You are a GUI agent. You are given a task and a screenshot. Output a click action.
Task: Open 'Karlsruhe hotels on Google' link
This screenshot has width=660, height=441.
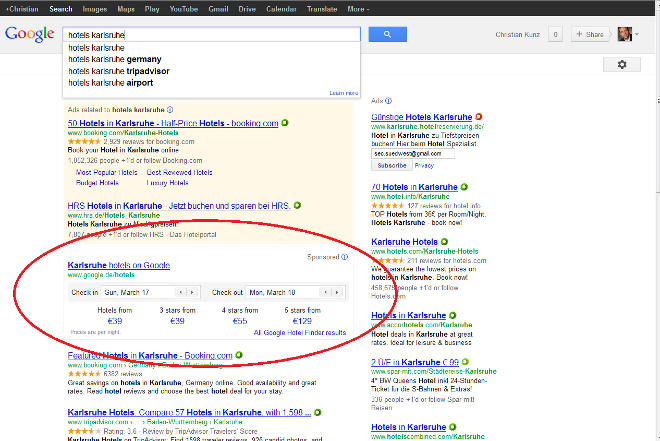point(119,265)
